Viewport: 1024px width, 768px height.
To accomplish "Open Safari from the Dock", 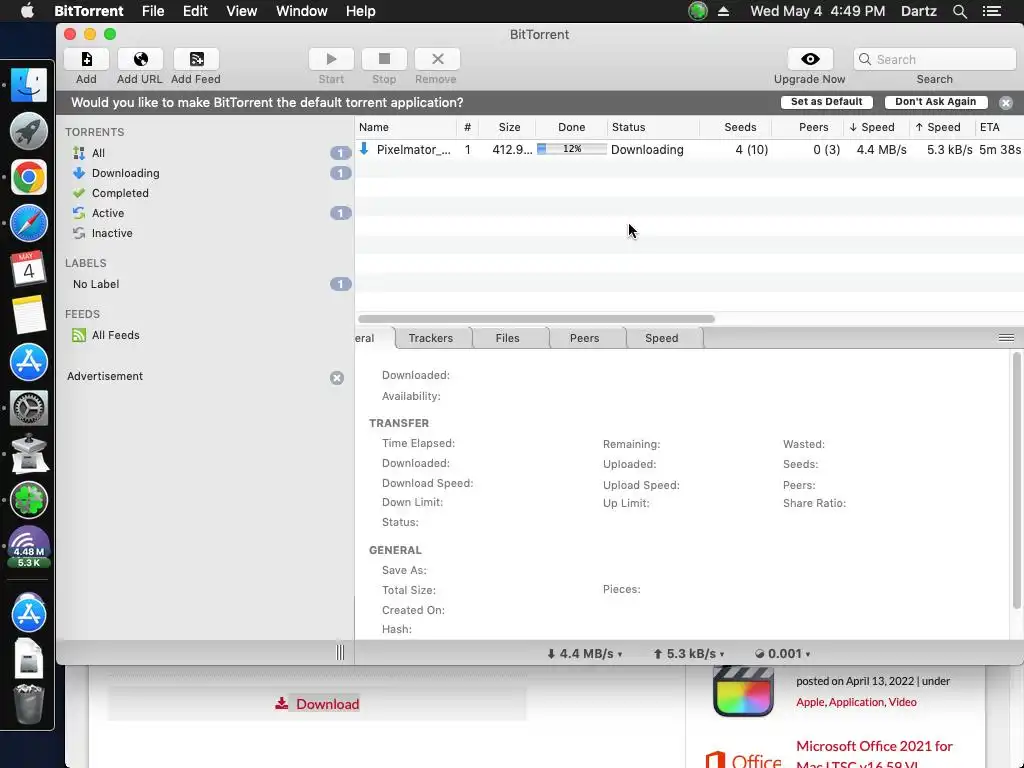I will pos(29,223).
